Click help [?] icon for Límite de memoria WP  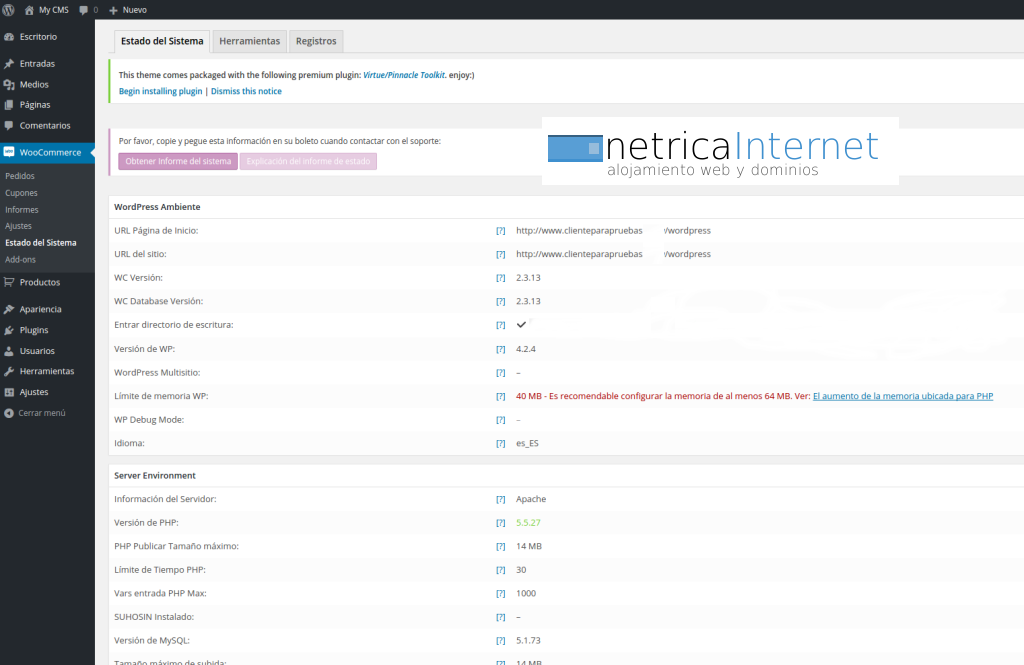(500, 396)
